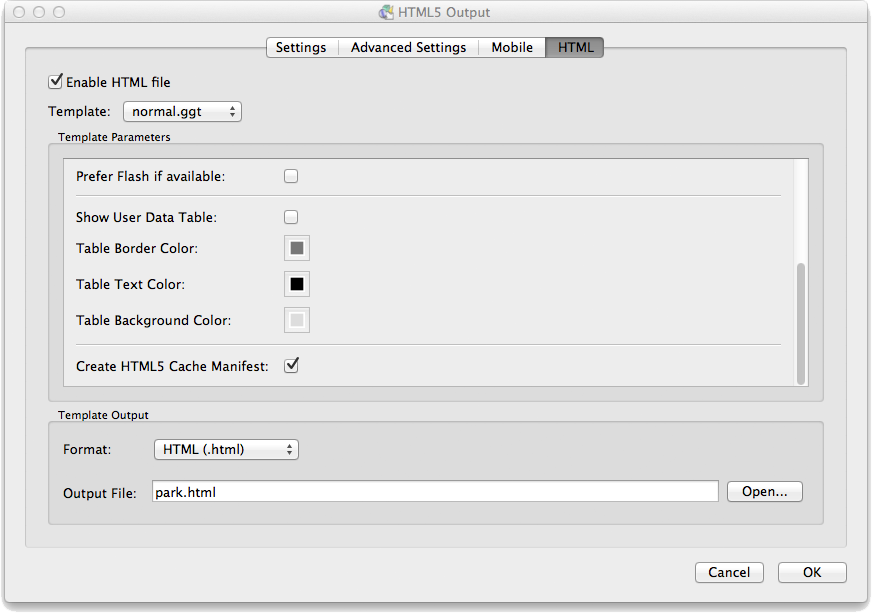The image size is (872, 613).
Task: Uncheck the Enable HTML file checkbox
Action: (56, 82)
